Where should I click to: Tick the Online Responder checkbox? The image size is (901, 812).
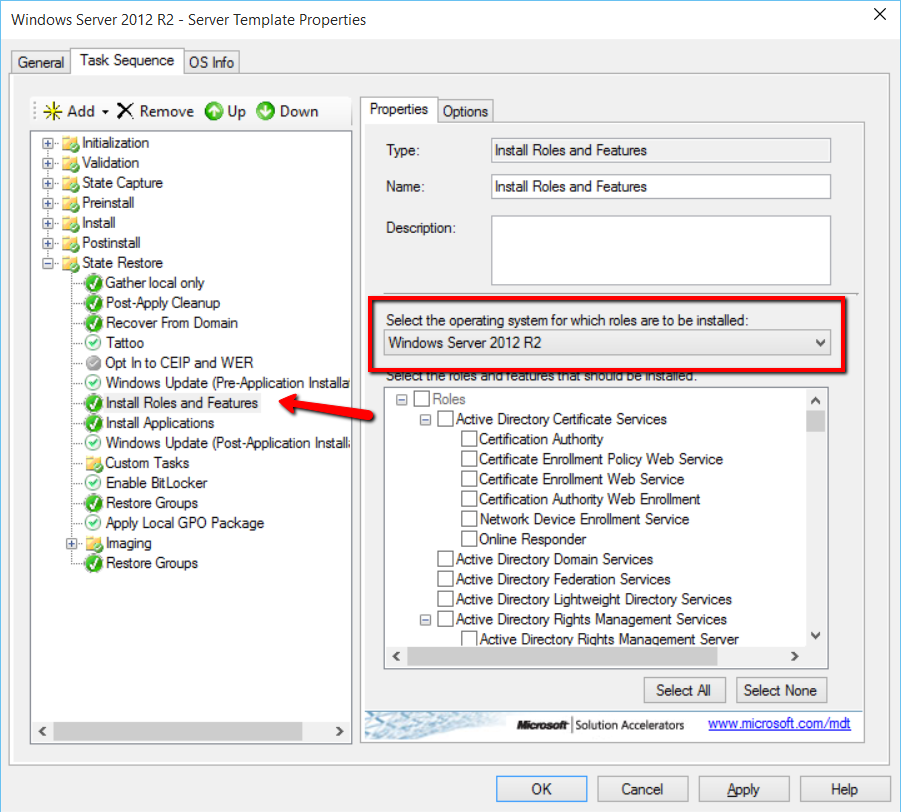point(469,539)
